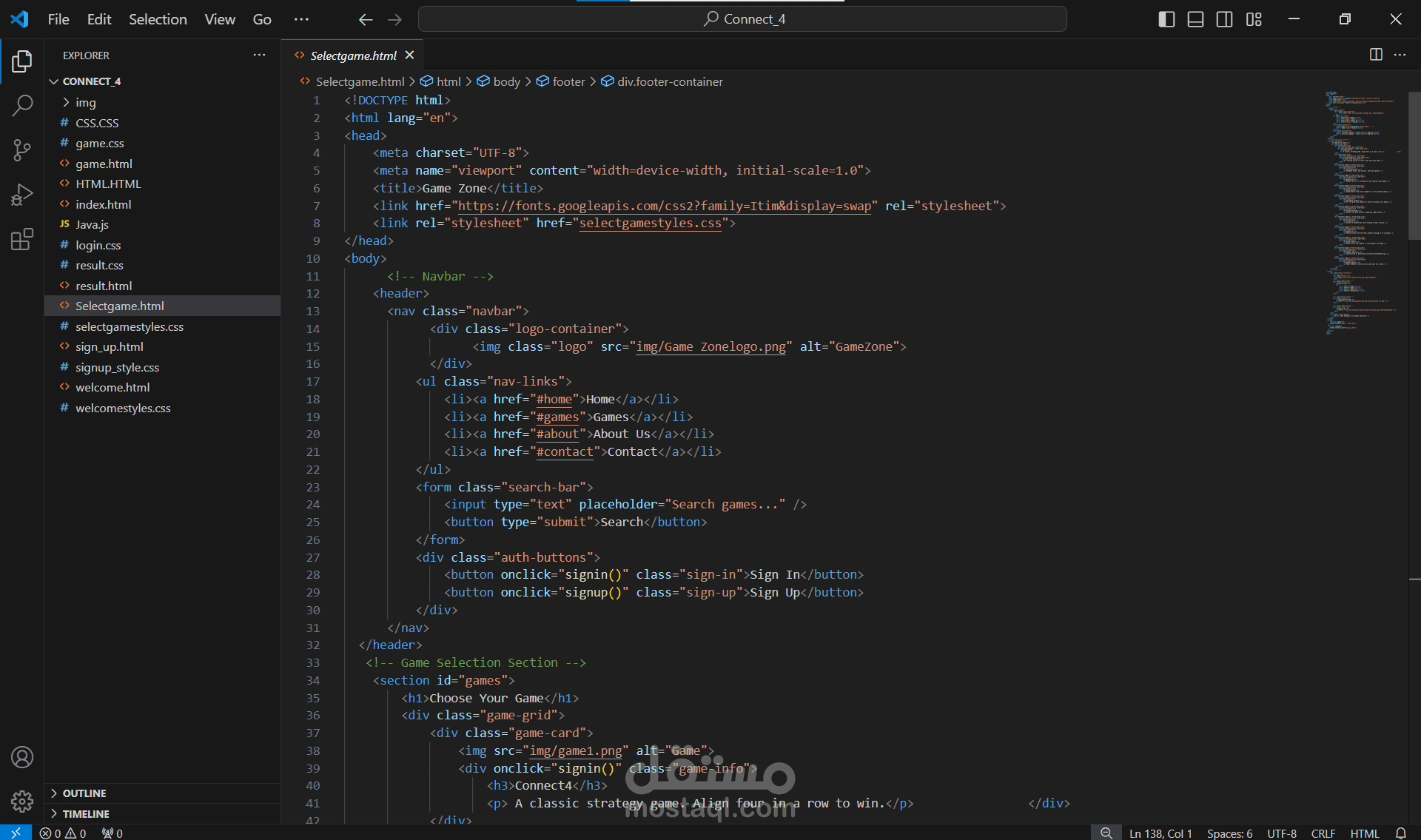Follow the Google Fonts stylesheet link
This screenshot has height=840, width=1421.
(x=665, y=206)
